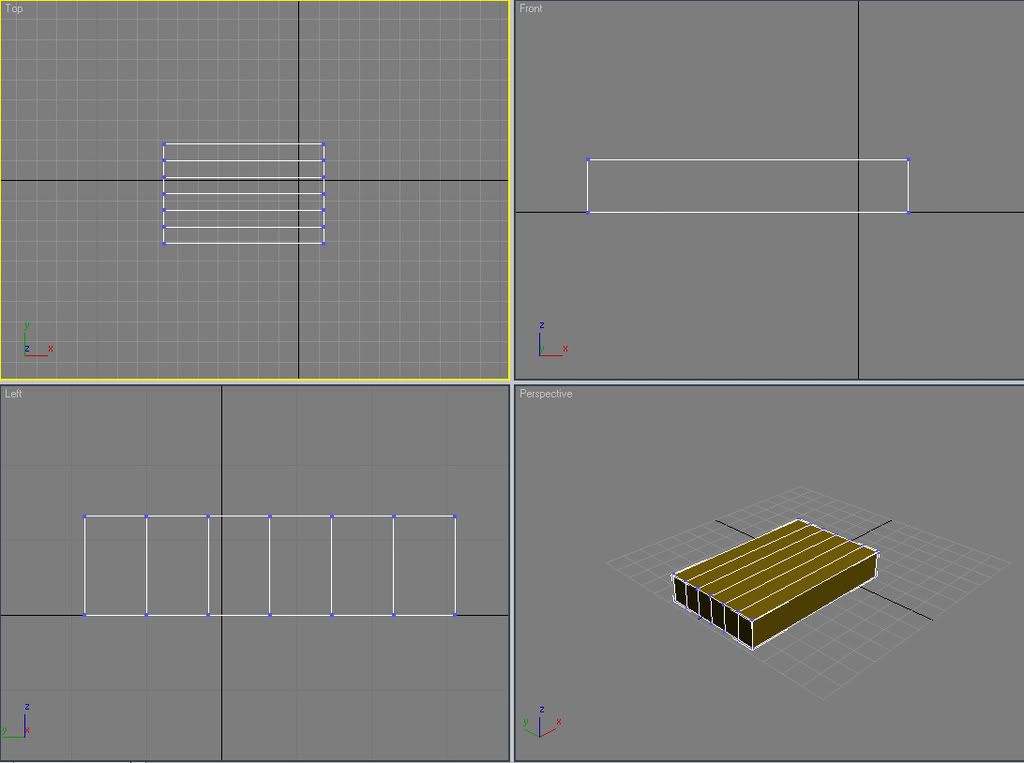Click the Left viewport label
The width and height of the screenshot is (1024, 763).
(x=13, y=393)
